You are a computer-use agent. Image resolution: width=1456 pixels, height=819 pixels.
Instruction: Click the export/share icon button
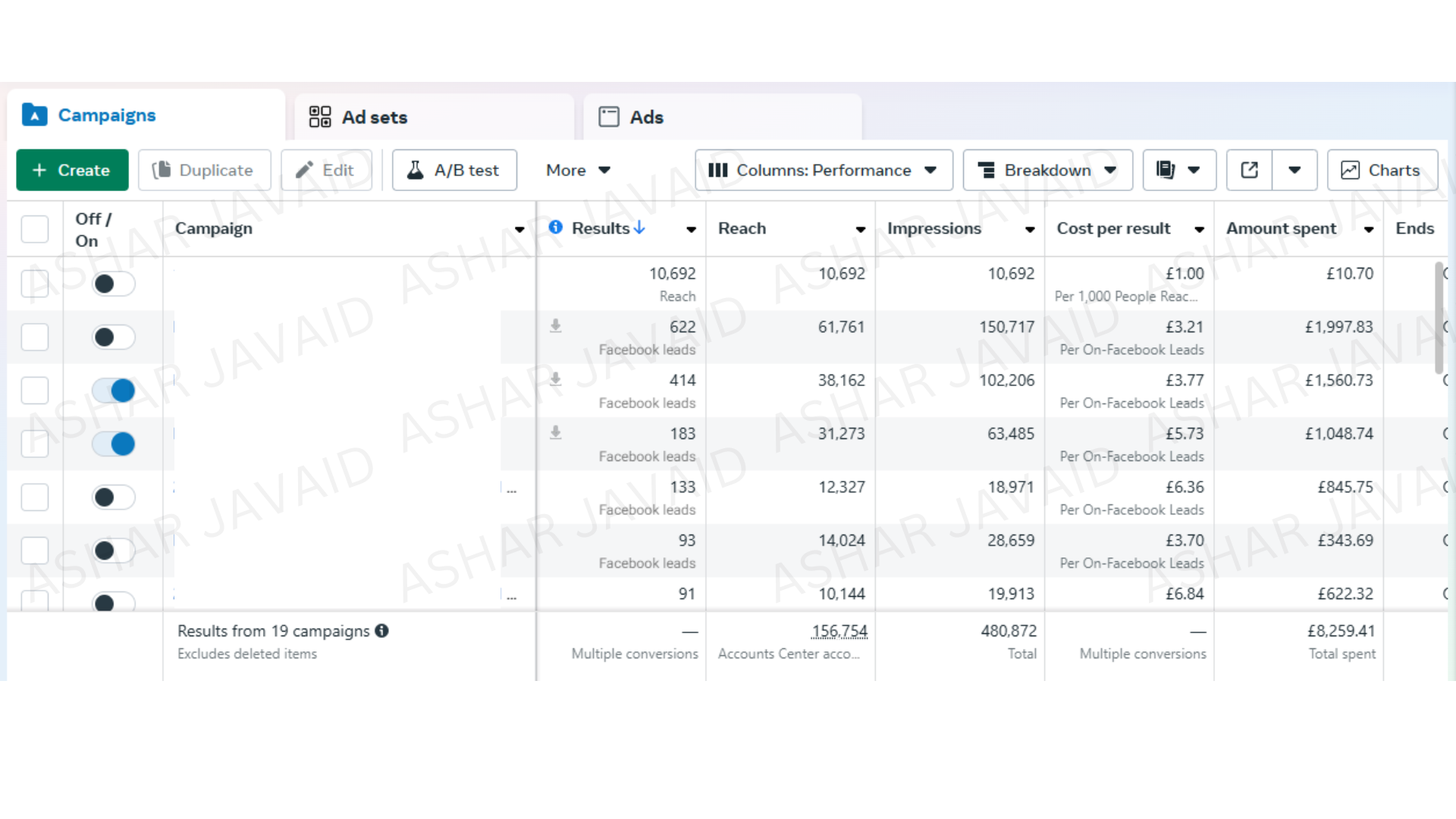pos(1249,170)
